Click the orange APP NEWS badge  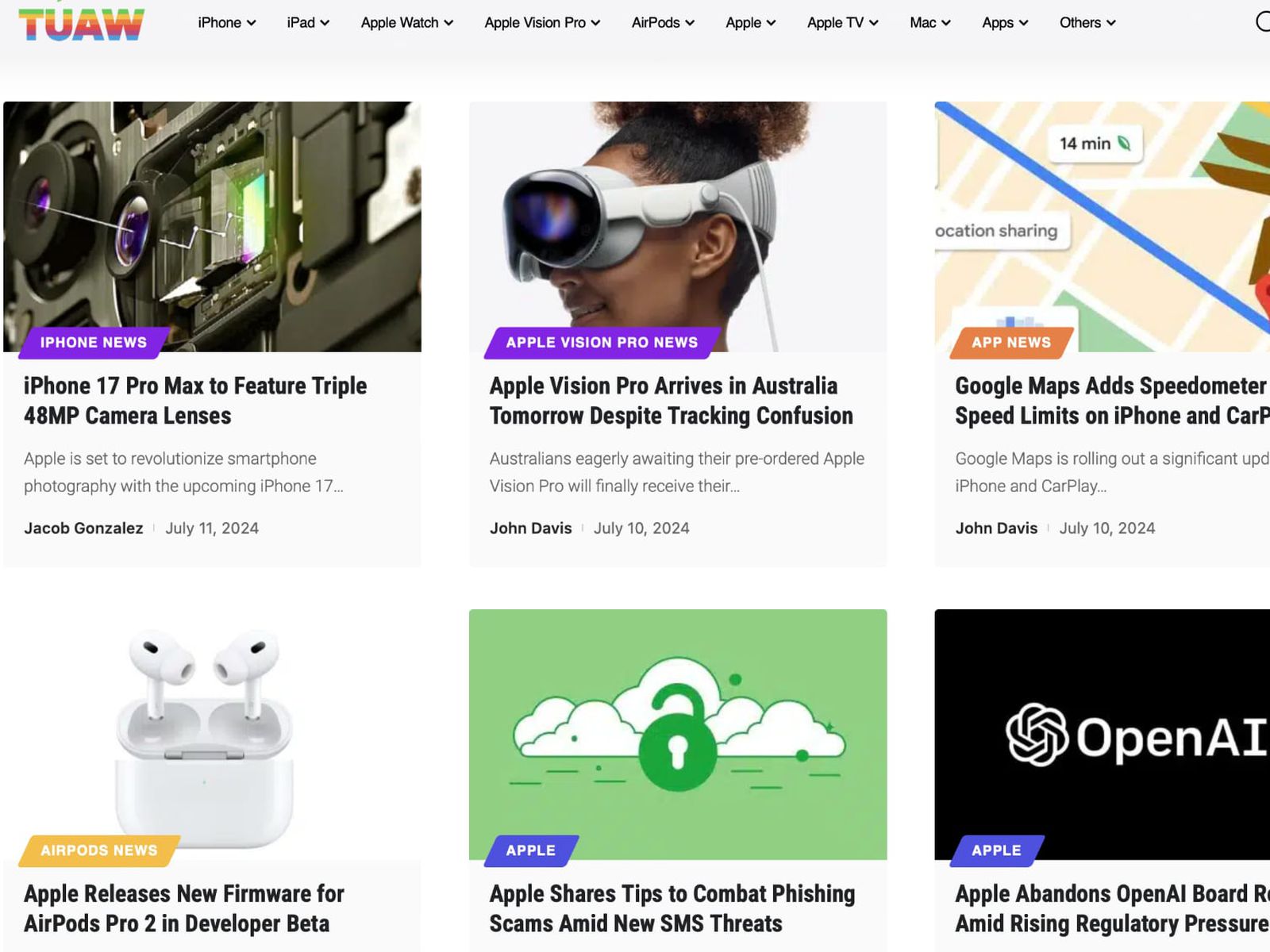[x=1010, y=343]
